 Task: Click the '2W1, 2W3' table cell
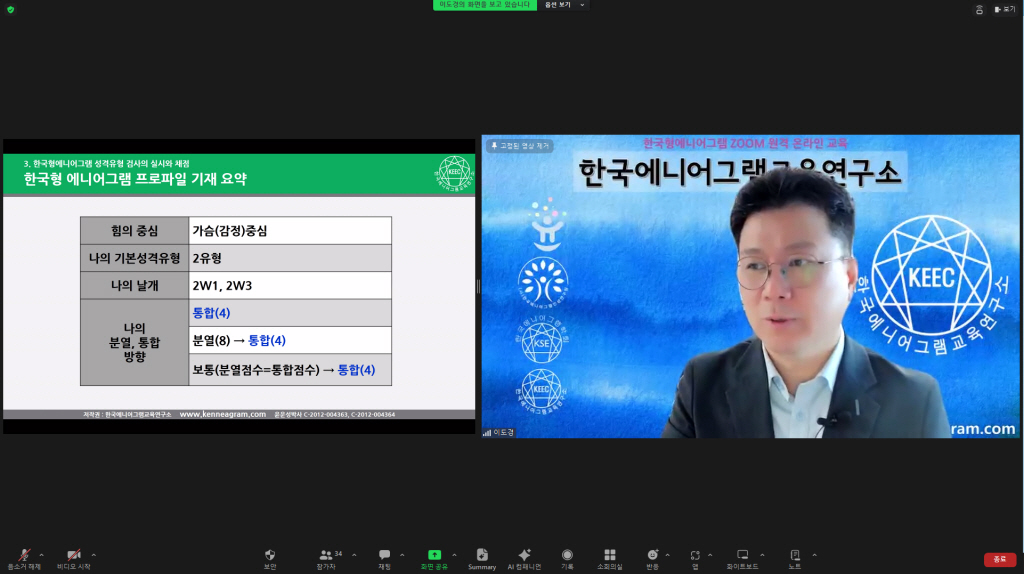290,285
